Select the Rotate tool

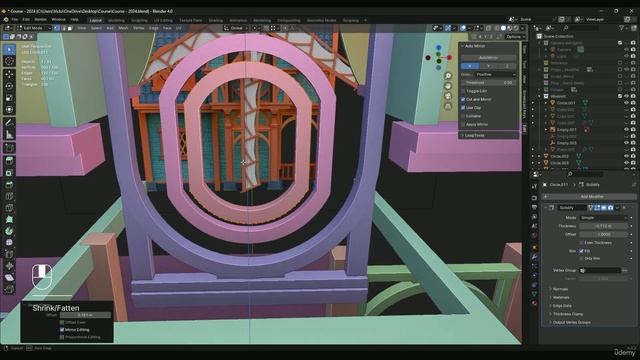point(9,86)
